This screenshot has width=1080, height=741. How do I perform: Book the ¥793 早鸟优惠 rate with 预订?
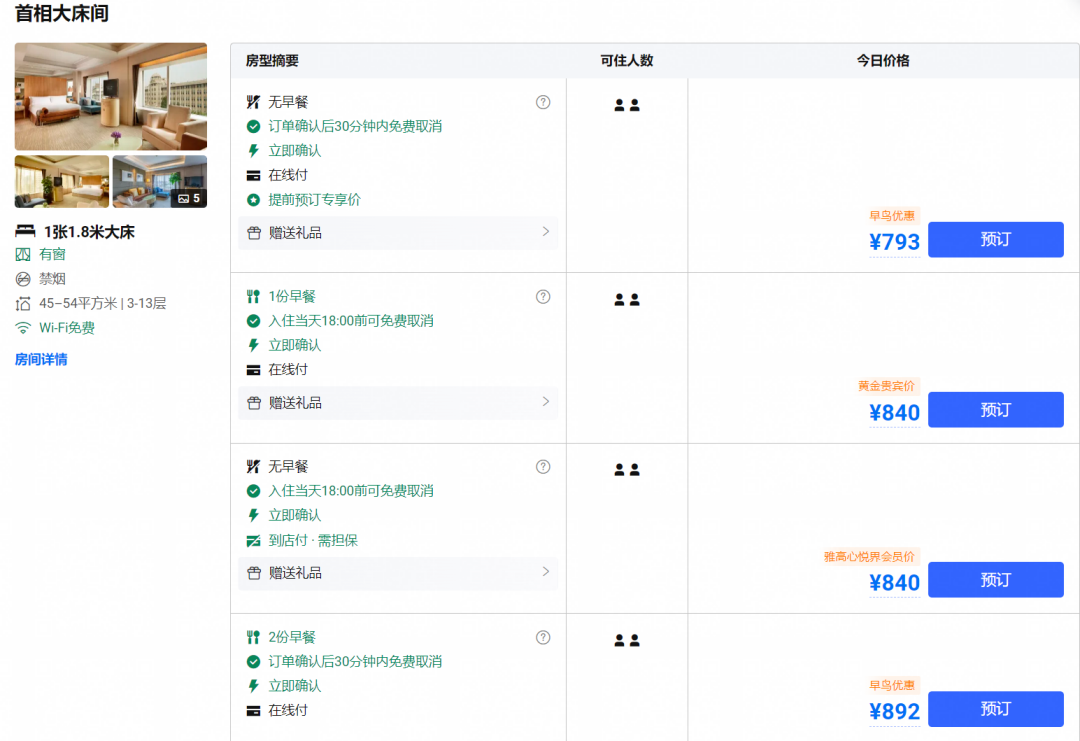[995, 240]
